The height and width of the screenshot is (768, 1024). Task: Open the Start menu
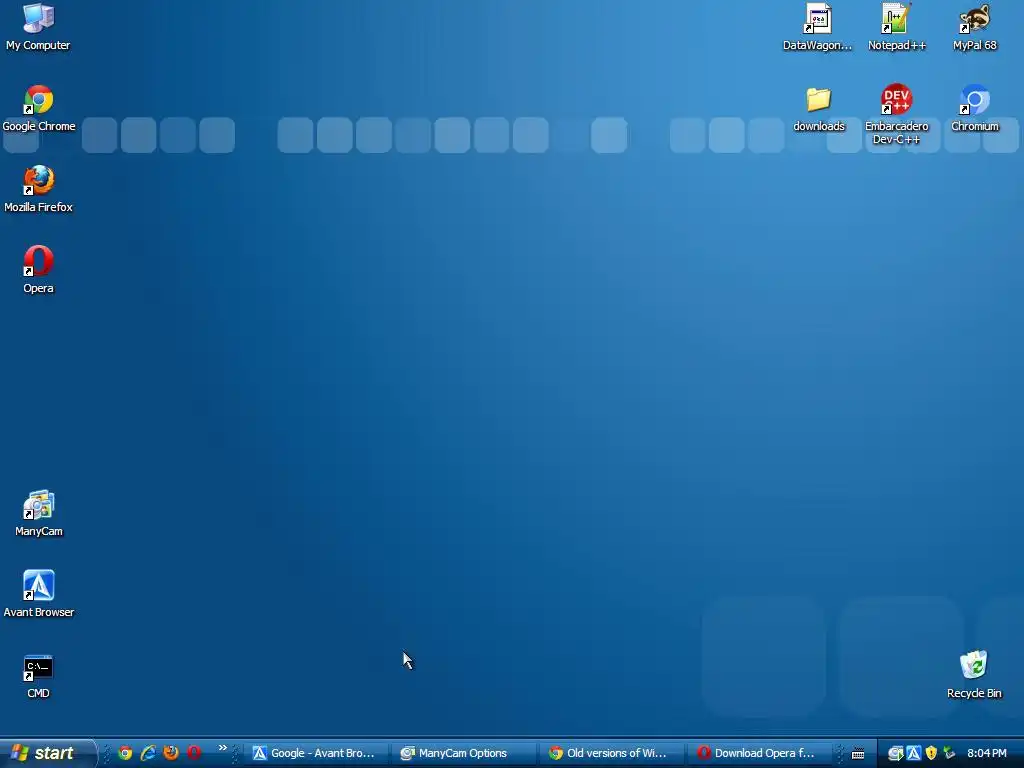click(x=46, y=753)
